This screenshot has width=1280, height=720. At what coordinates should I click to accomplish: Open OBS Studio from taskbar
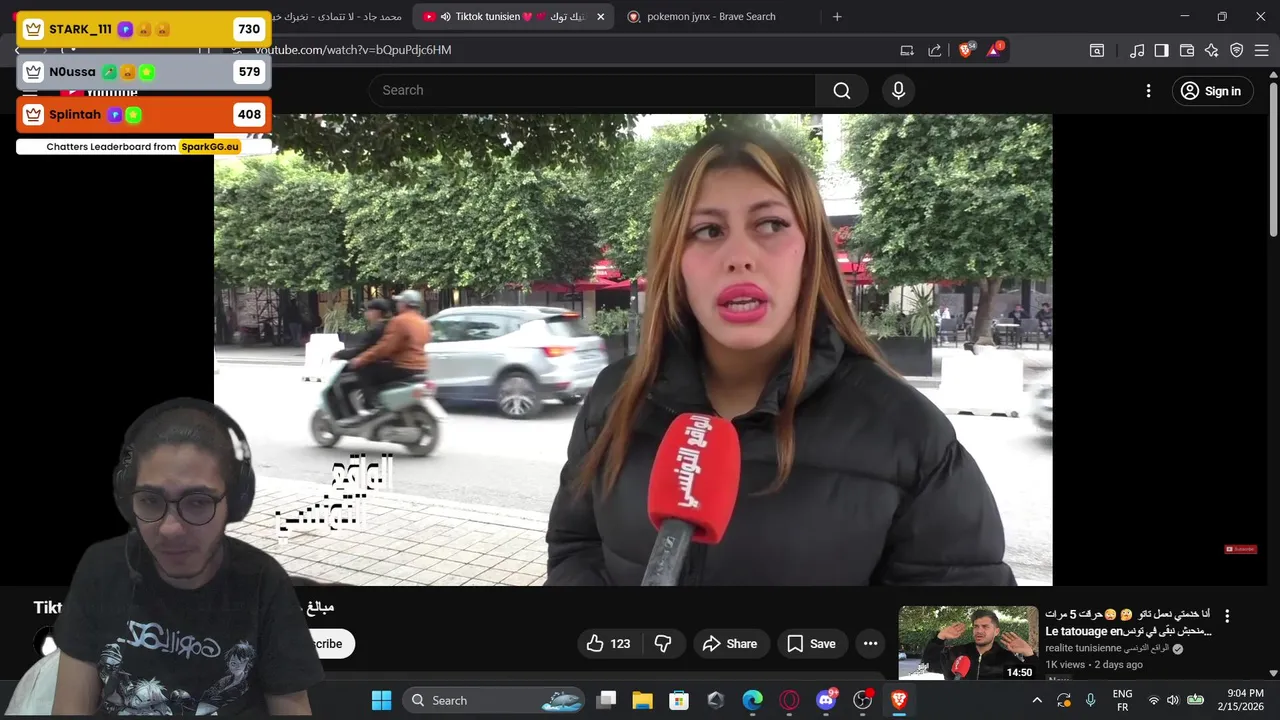tap(862, 700)
